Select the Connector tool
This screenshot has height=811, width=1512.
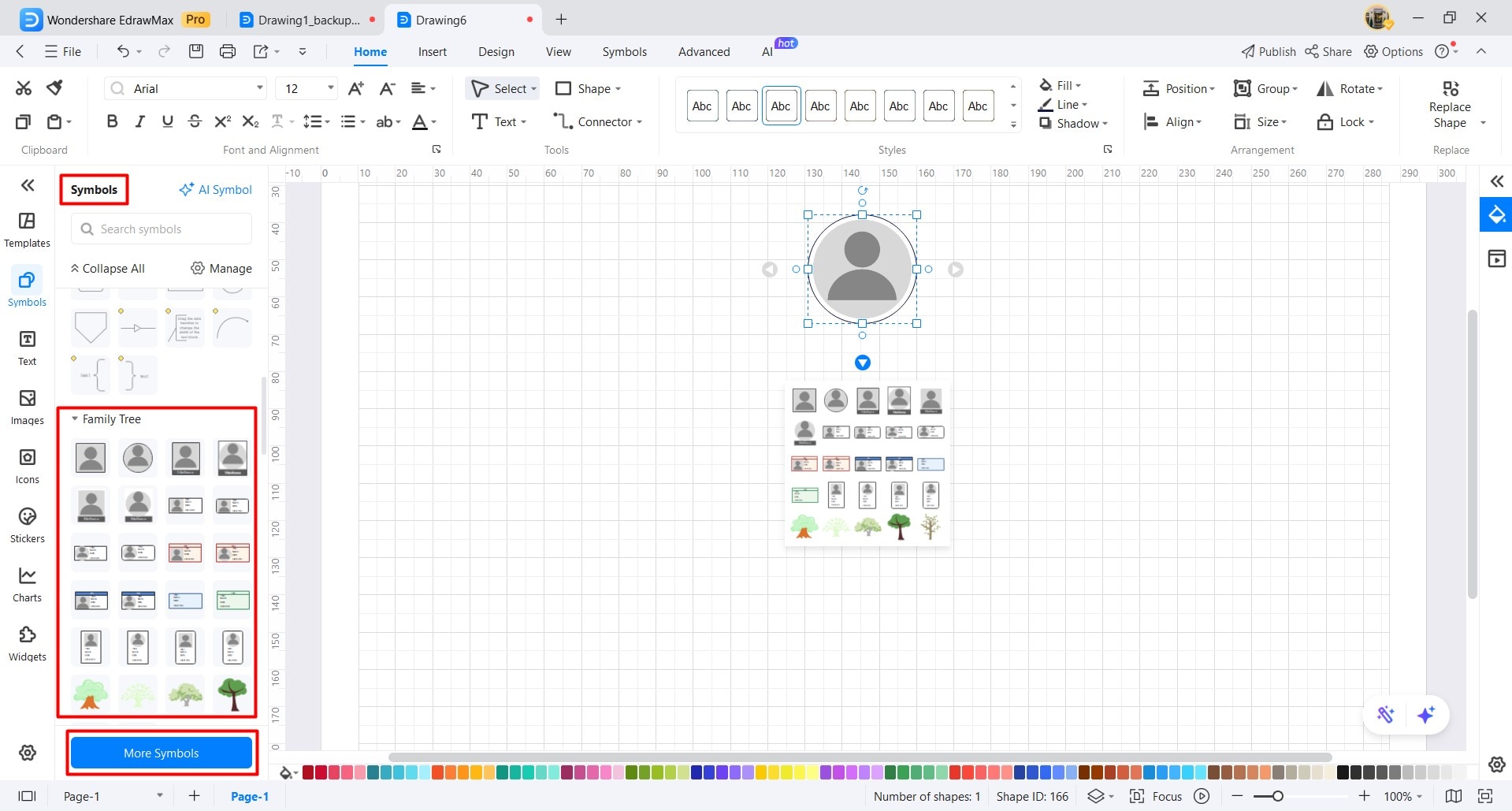[x=596, y=121]
